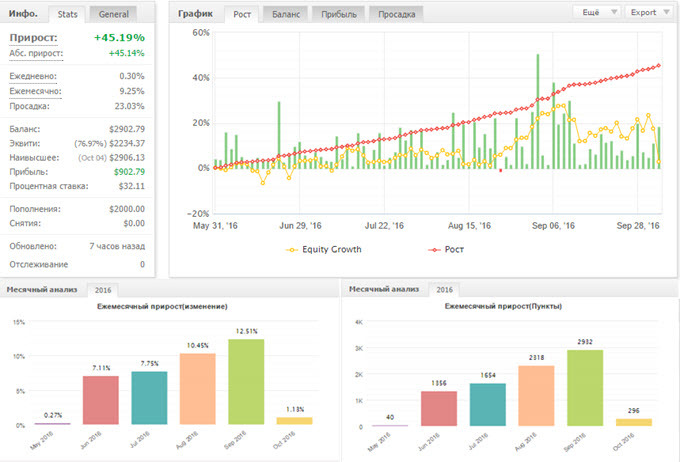Image resolution: width=680 pixels, height=462 pixels.
Task: Click the pips bar labeled 2318
Action: pyautogui.click(x=536, y=396)
